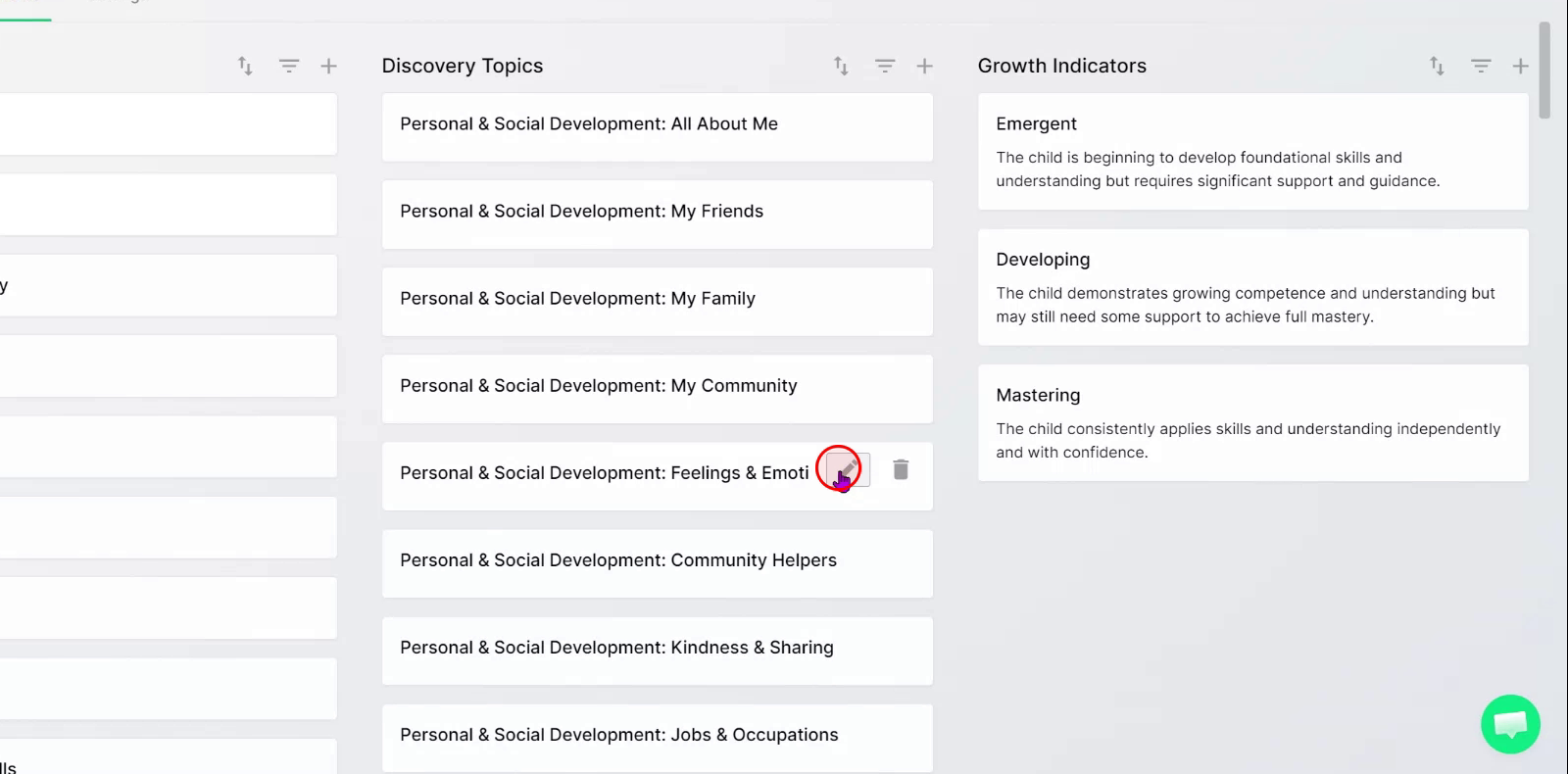Image resolution: width=1568 pixels, height=774 pixels.
Task: Sort the leftmost column
Action: click(x=245, y=66)
